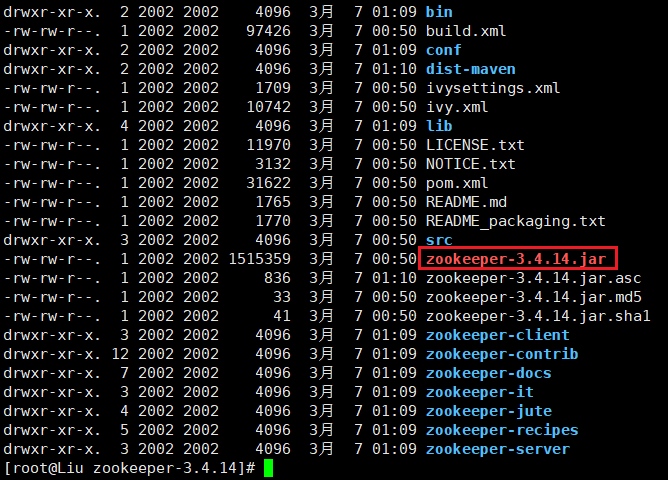Select the file size 31622
The height and width of the screenshot is (480, 668).
(269, 183)
